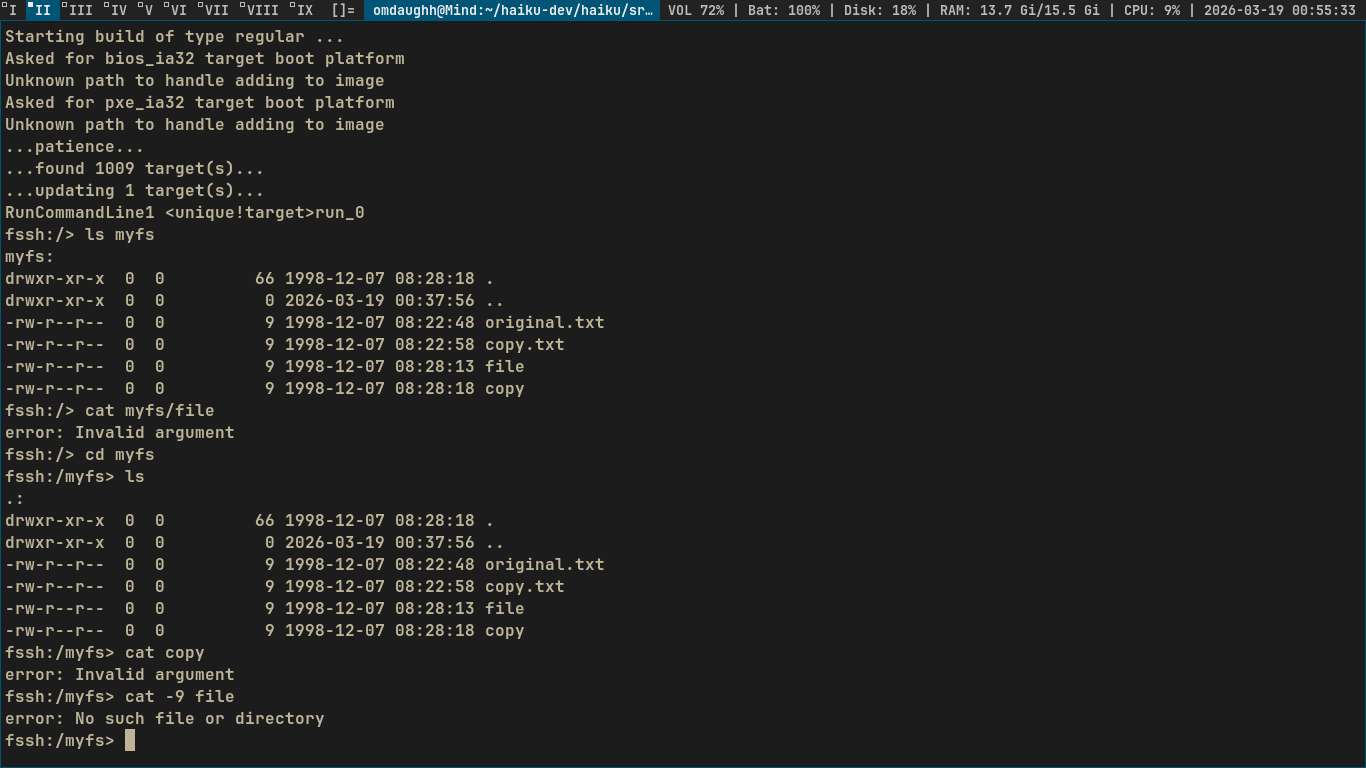1366x768 pixels.
Task: Select the active workspace tag II
Action: coord(41,10)
